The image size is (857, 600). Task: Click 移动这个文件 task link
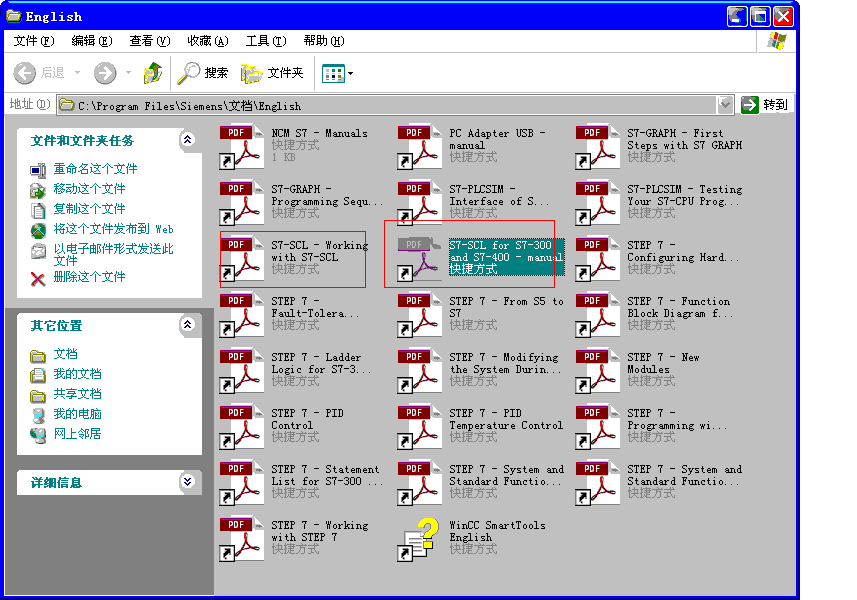(x=89, y=189)
